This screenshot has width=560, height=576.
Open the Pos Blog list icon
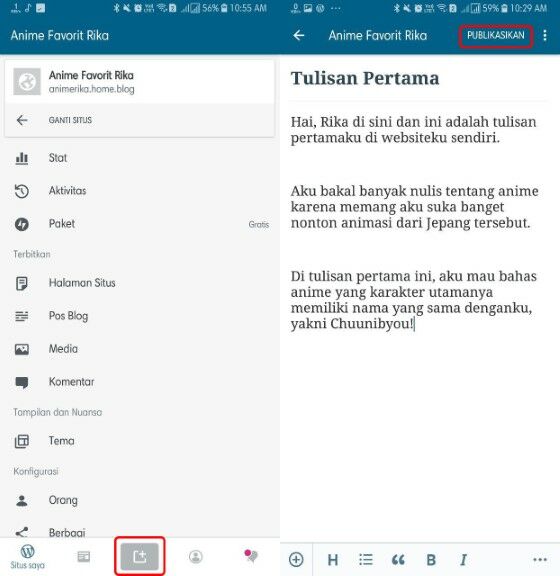[22, 316]
